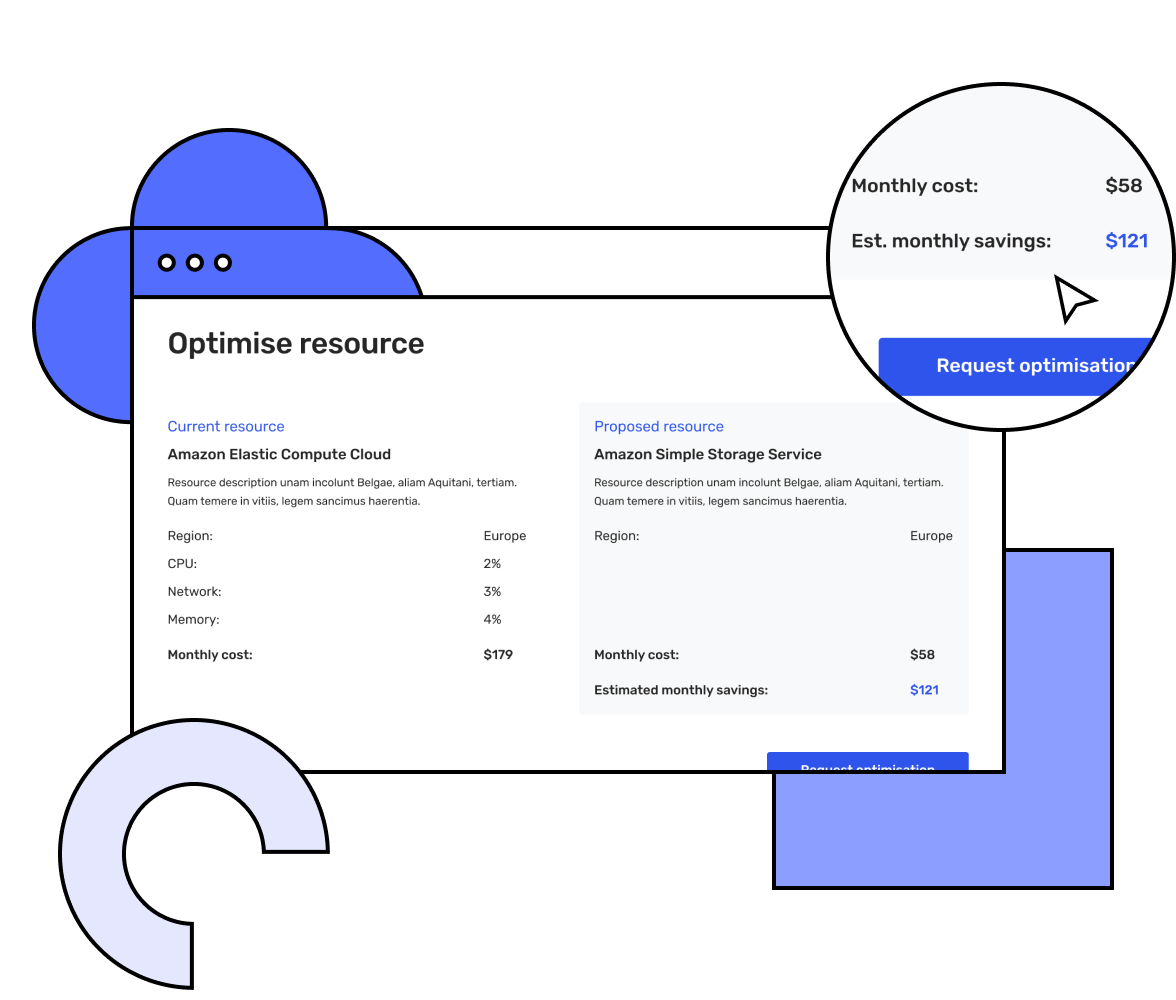Click the $121 value in magnified circle
The image size is (1176, 1000).
[1126, 241]
